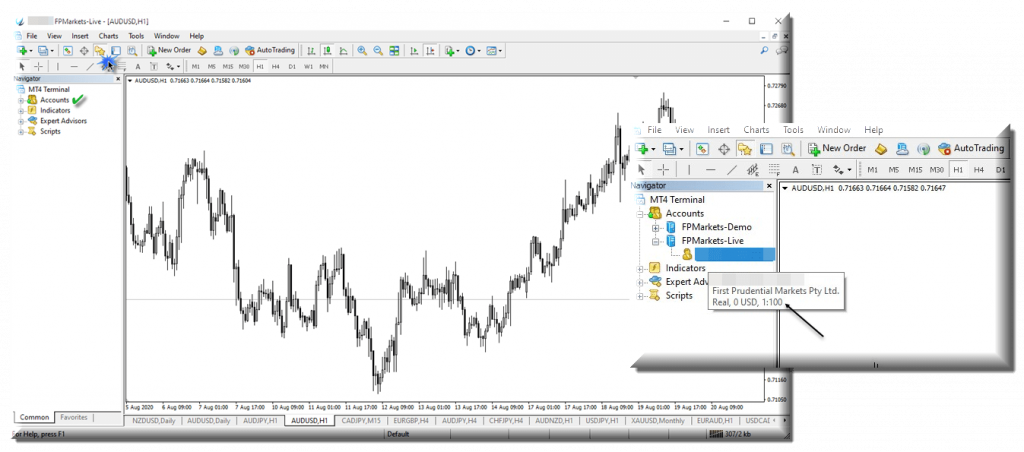Click the Tile Windows icon in main toolbar

coord(394,50)
